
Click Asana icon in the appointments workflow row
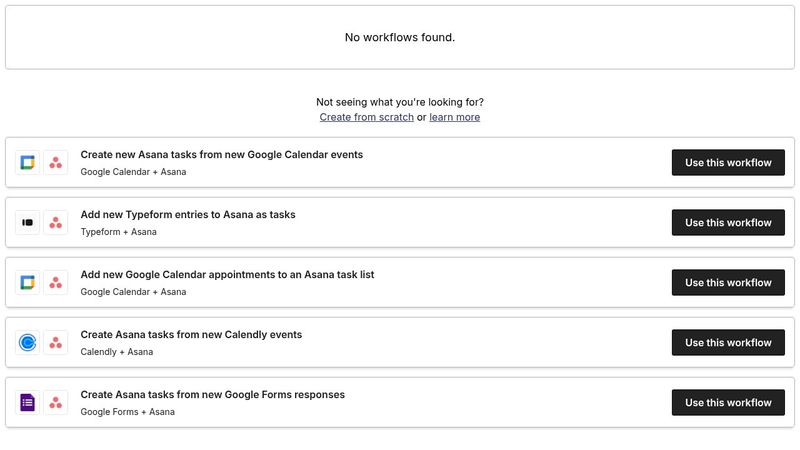56,283
